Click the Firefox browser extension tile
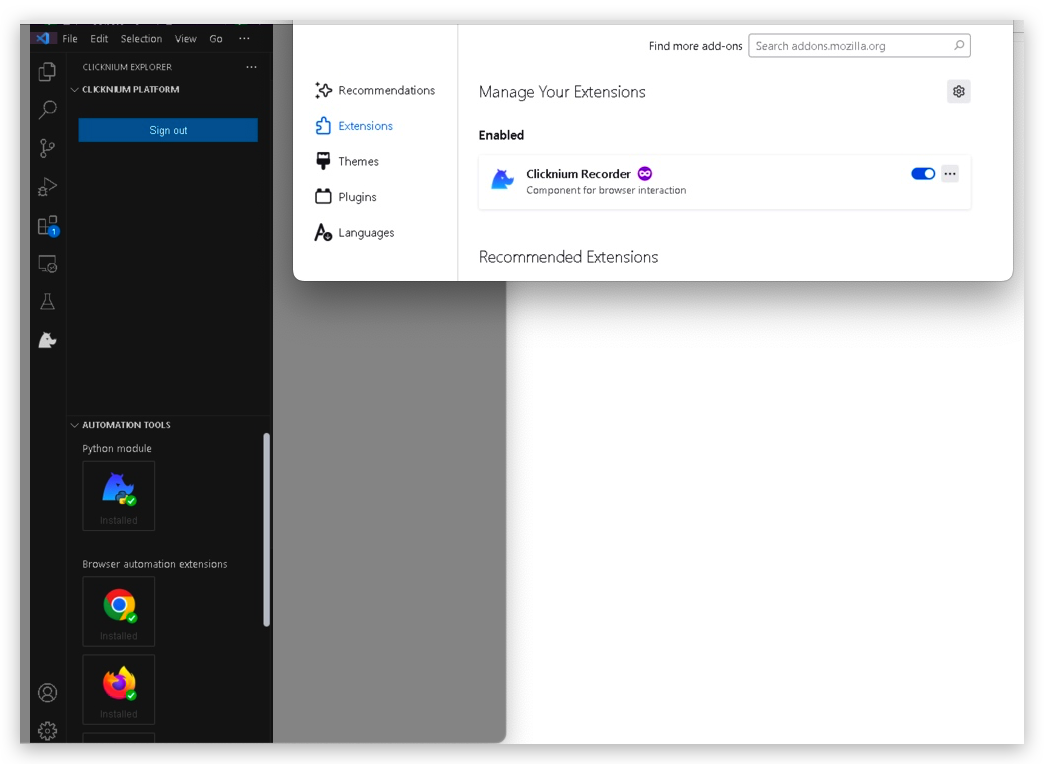Screen dimensions: 1044x764 119,689
